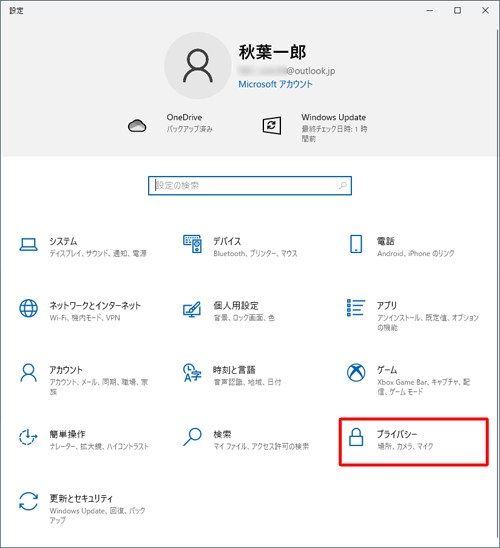Click the 更新とセキュリティ refresh arrows icon
The width and height of the screenshot is (500, 548).
click(x=28, y=501)
